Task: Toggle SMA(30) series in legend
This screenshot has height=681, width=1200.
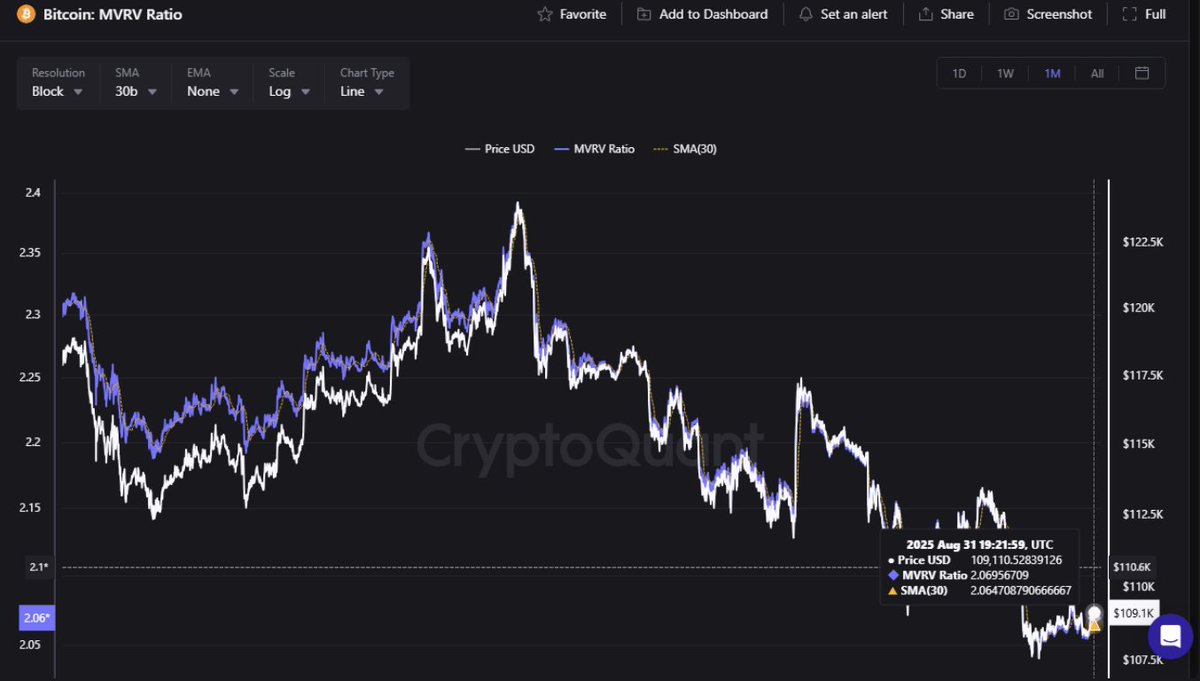Action: (685, 149)
